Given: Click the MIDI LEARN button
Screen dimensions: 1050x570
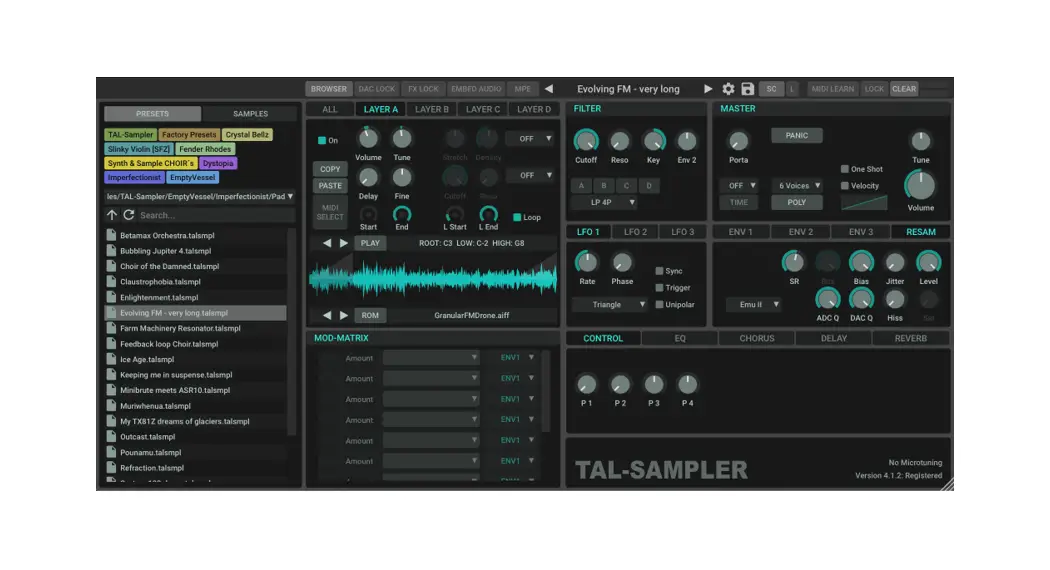Looking at the screenshot, I should coord(832,89).
